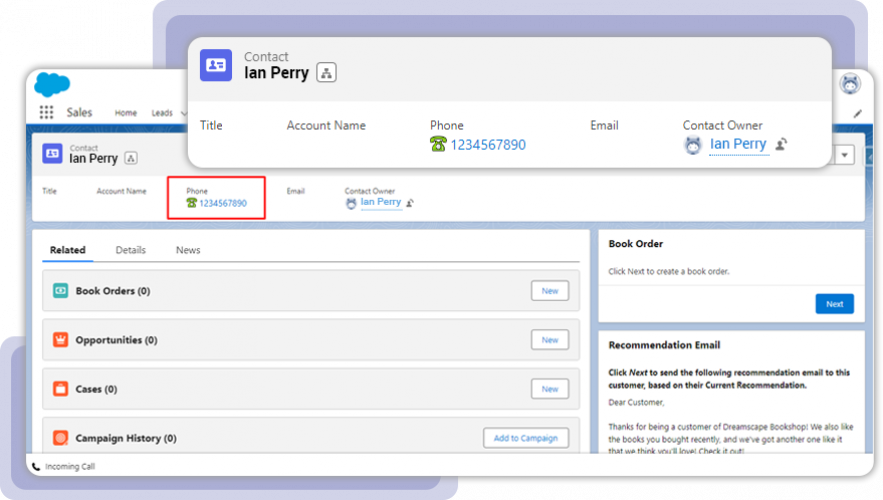Open the record actions dropdown arrow
883x500 pixels.
tap(844, 155)
